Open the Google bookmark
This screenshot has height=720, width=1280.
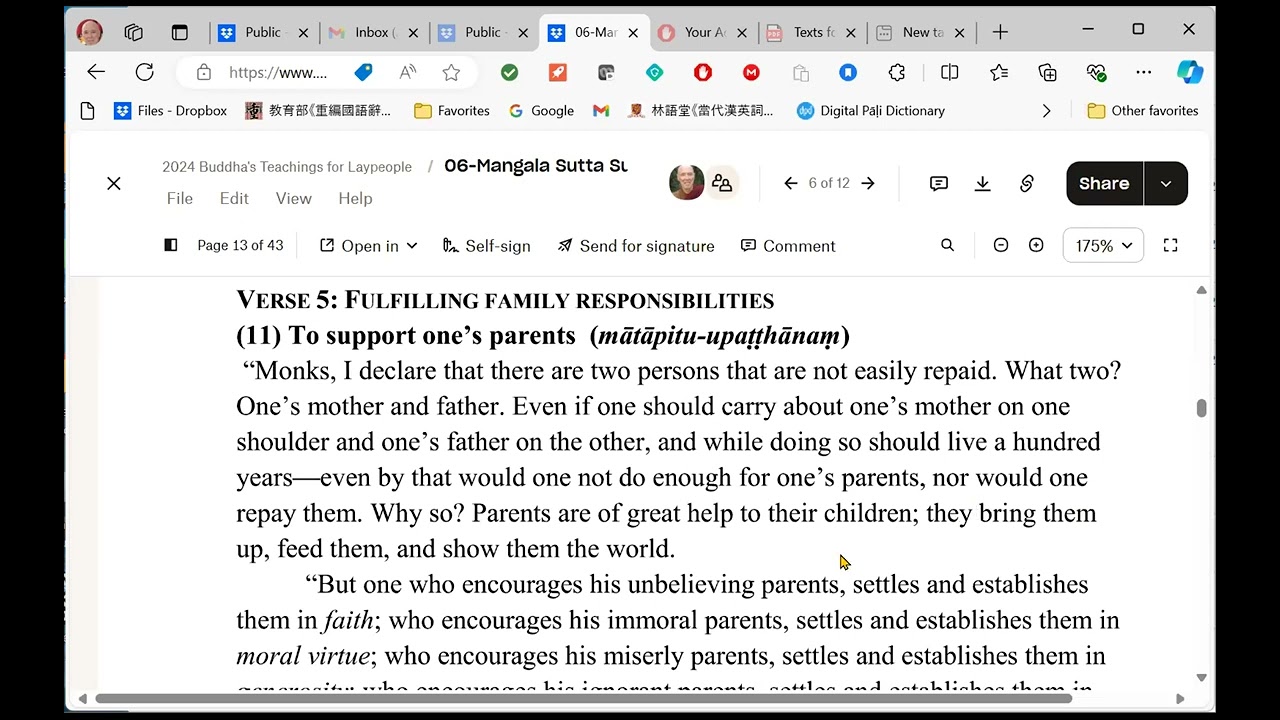coord(541,111)
